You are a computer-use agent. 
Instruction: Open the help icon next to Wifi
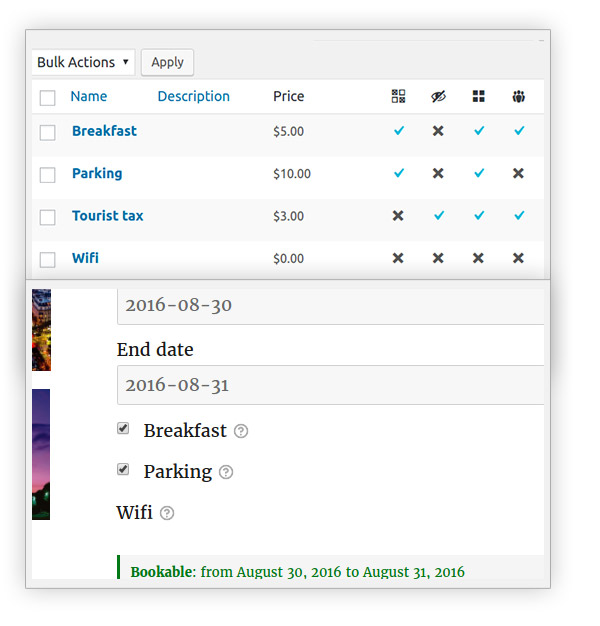pyautogui.click(x=167, y=513)
